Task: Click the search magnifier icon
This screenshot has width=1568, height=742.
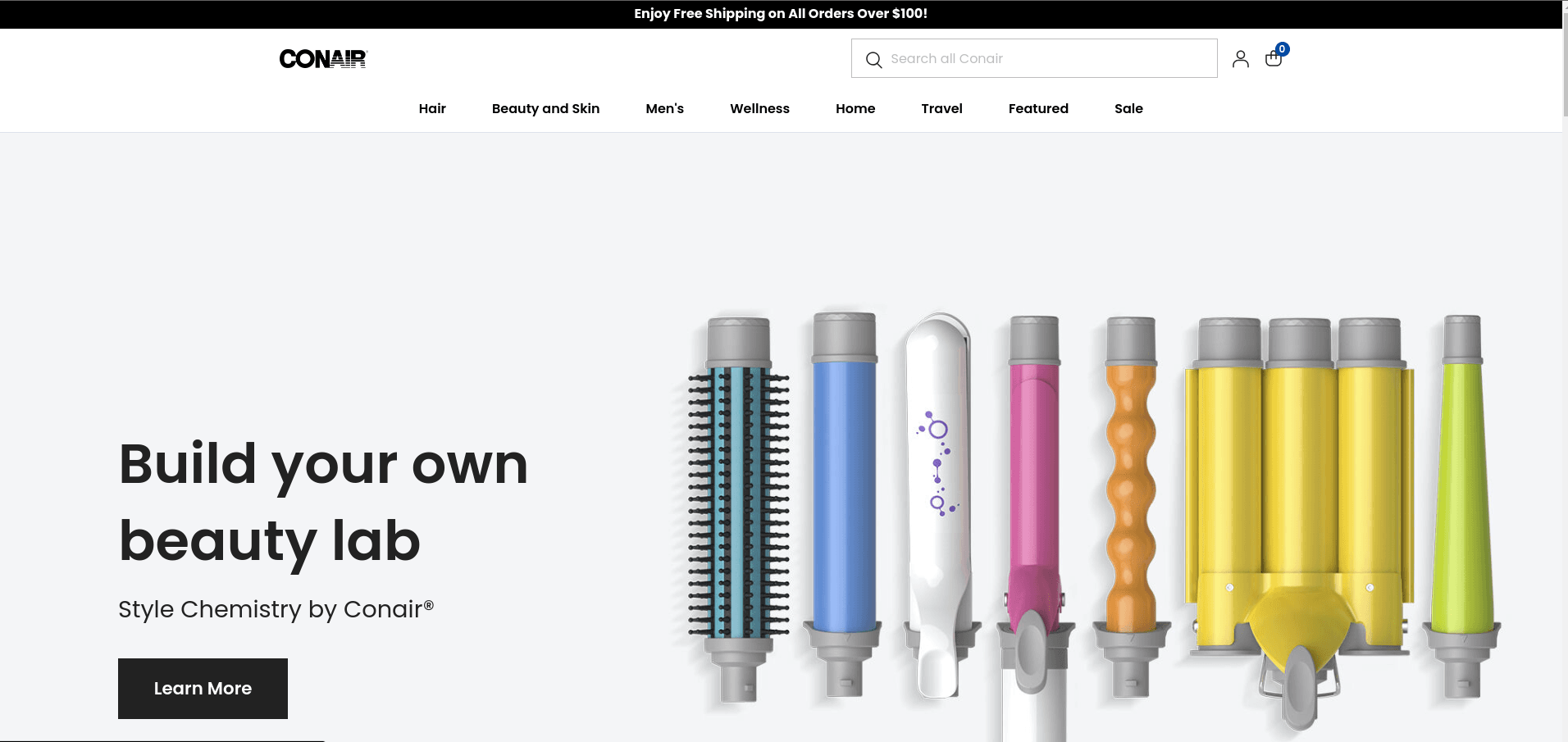Action: [873, 60]
